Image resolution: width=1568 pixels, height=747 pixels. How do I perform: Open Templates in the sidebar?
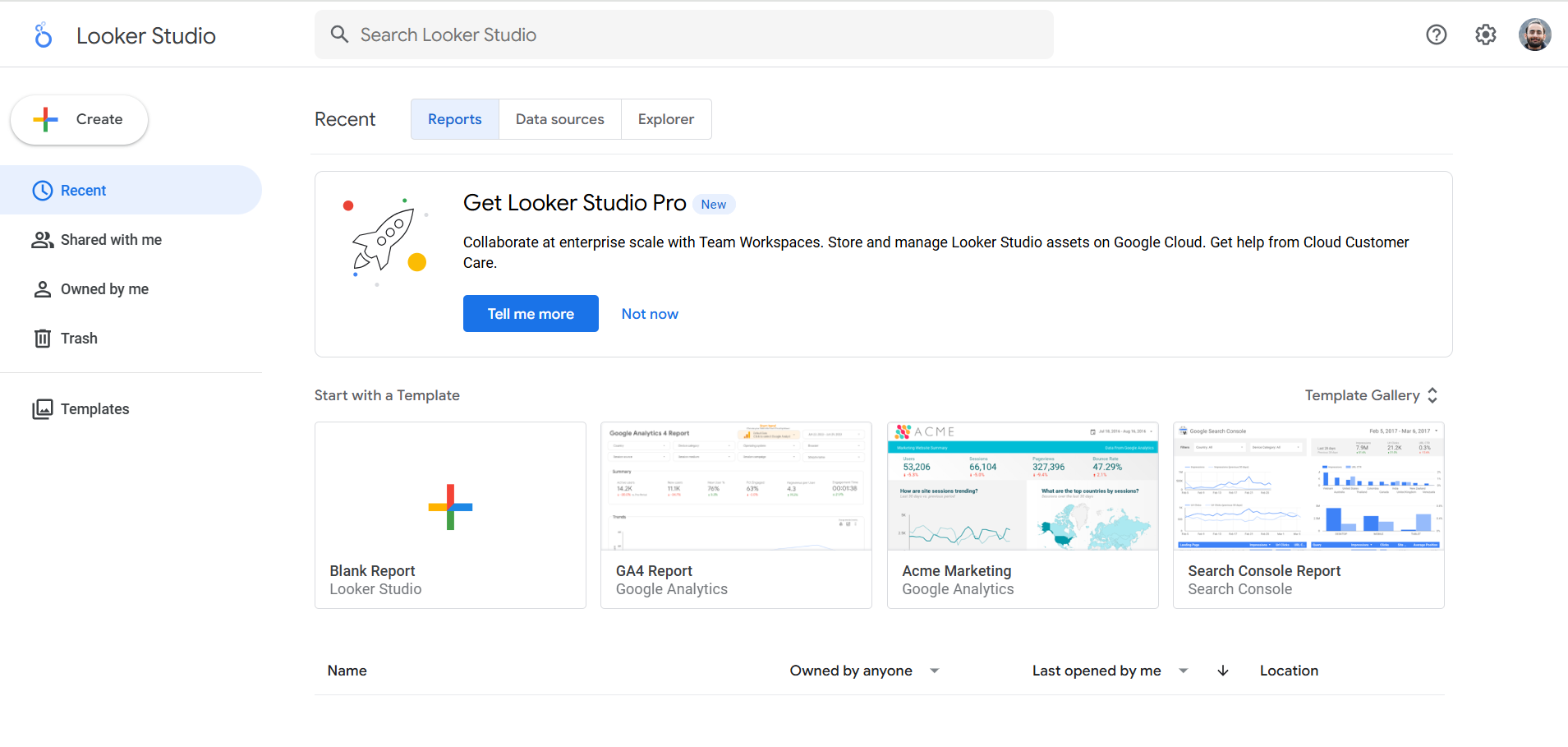pos(131,409)
